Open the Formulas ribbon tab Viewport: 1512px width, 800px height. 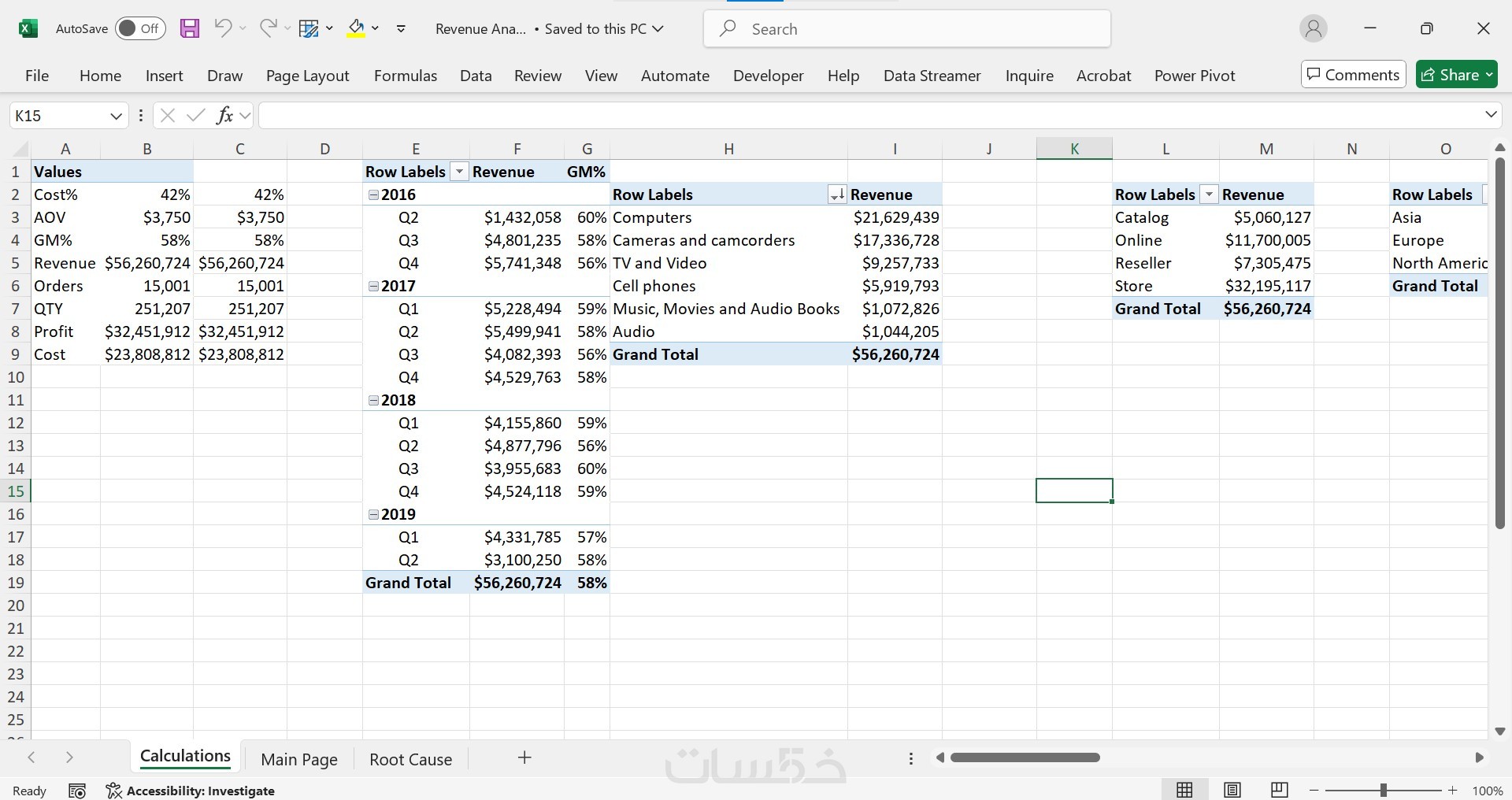click(x=405, y=76)
